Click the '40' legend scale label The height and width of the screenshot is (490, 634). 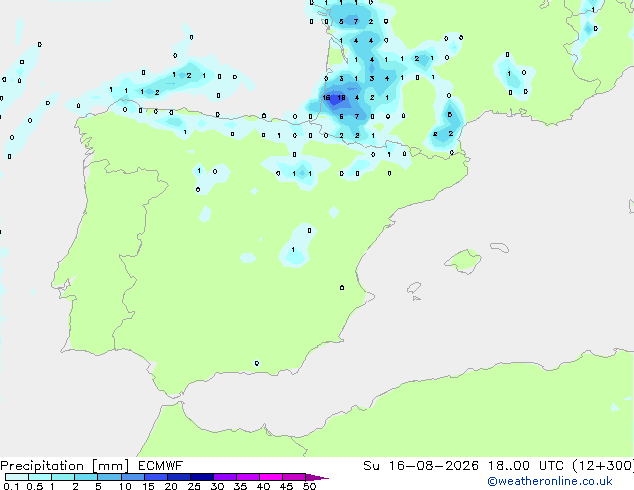coord(263,486)
